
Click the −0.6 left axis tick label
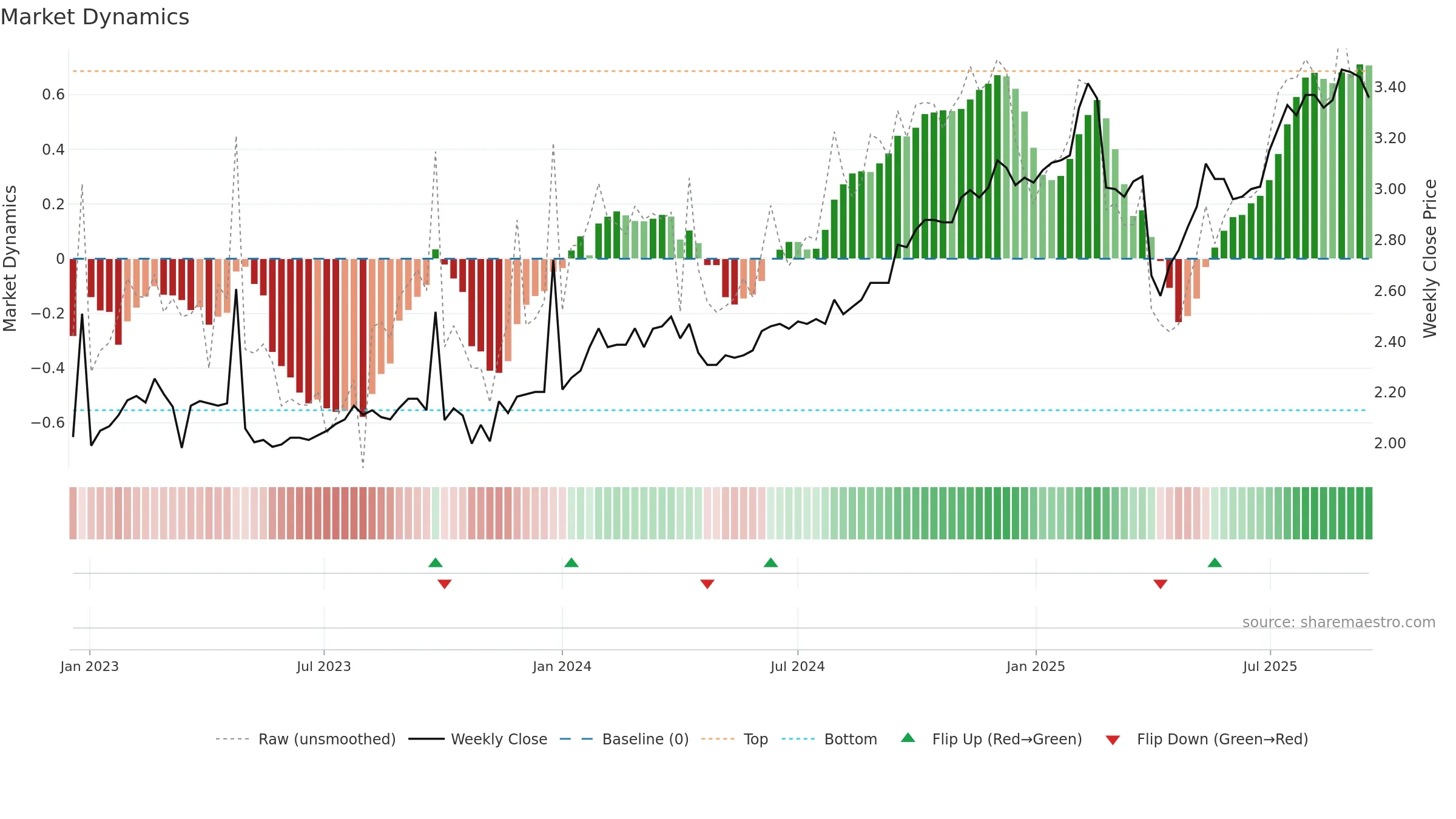pyautogui.click(x=48, y=422)
